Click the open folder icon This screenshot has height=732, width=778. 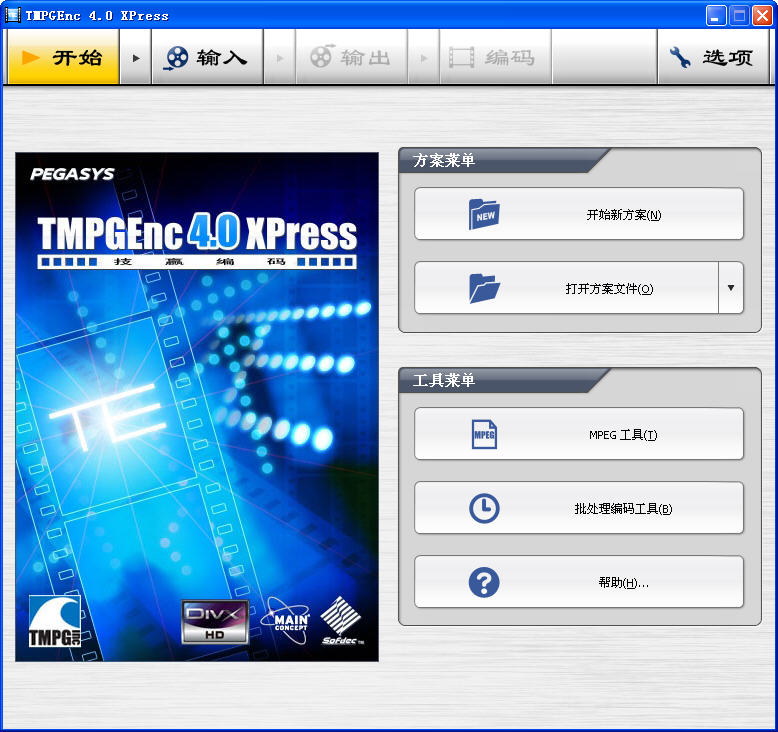pyautogui.click(x=484, y=288)
